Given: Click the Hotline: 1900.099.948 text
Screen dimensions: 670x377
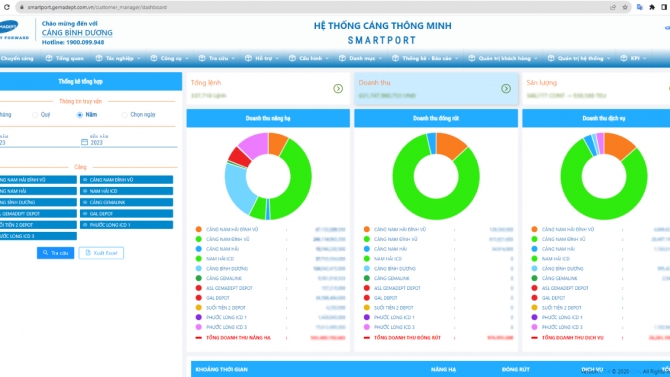Looking at the screenshot, I should (73, 42).
